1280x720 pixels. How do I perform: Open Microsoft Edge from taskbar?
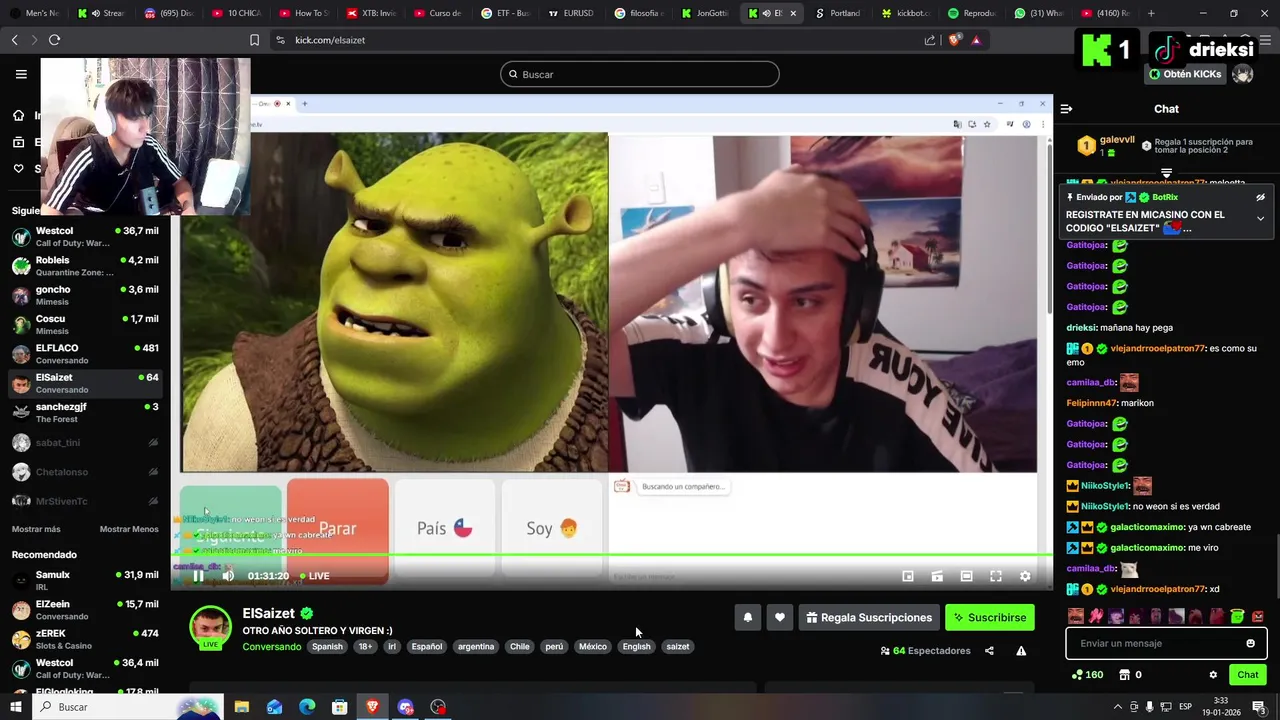[307, 707]
